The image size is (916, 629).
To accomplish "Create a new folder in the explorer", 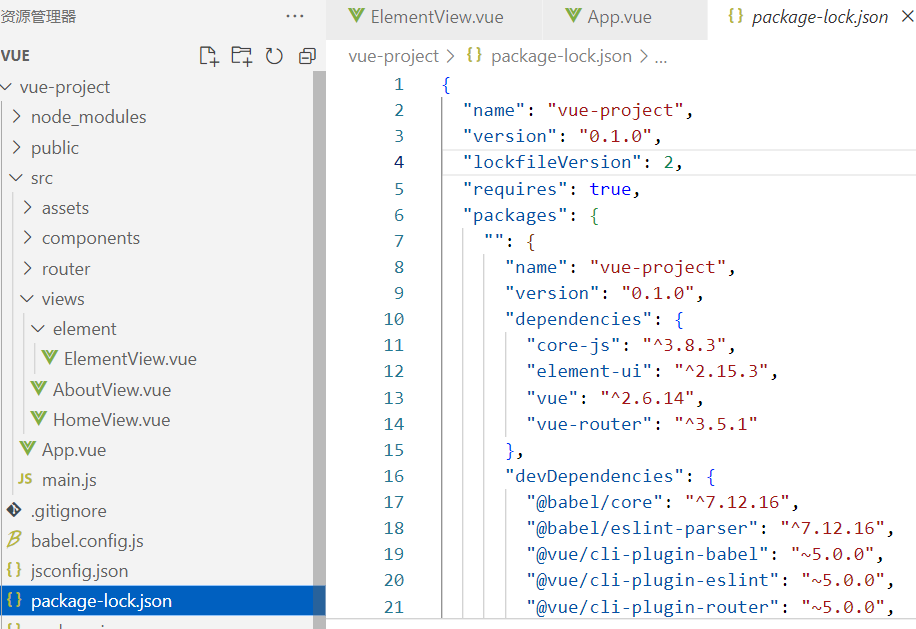I will click(241, 57).
